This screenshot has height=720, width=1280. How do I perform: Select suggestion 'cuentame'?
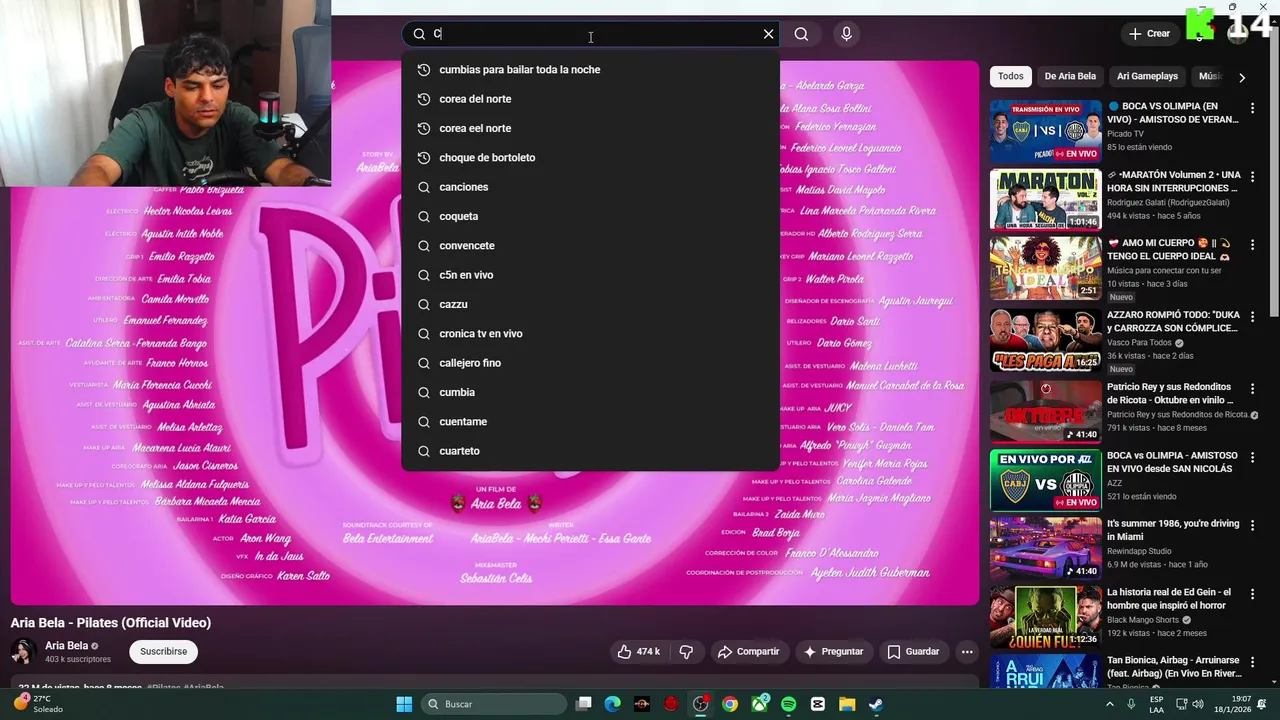click(590, 422)
